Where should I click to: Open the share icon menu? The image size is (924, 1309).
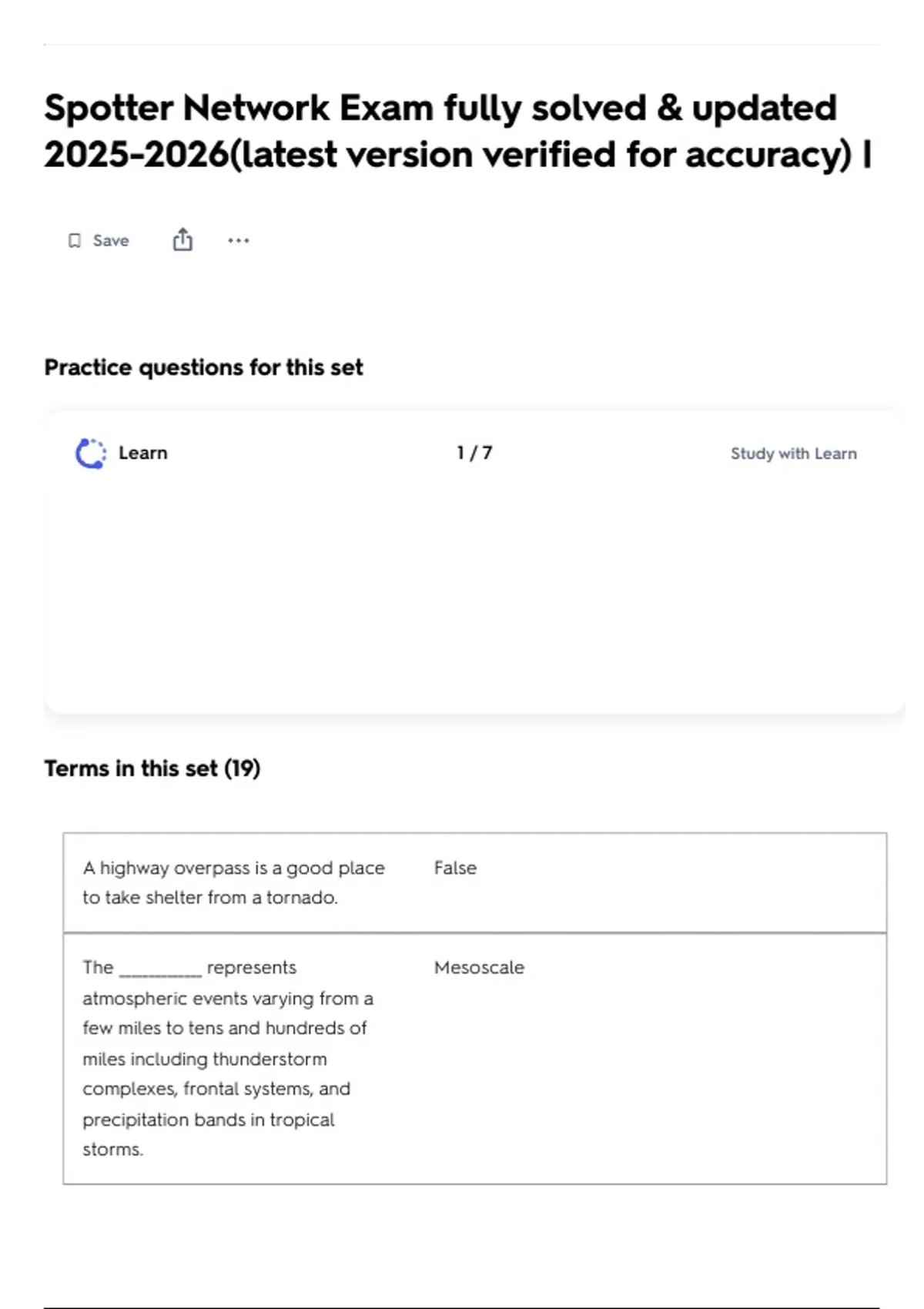pos(182,240)
